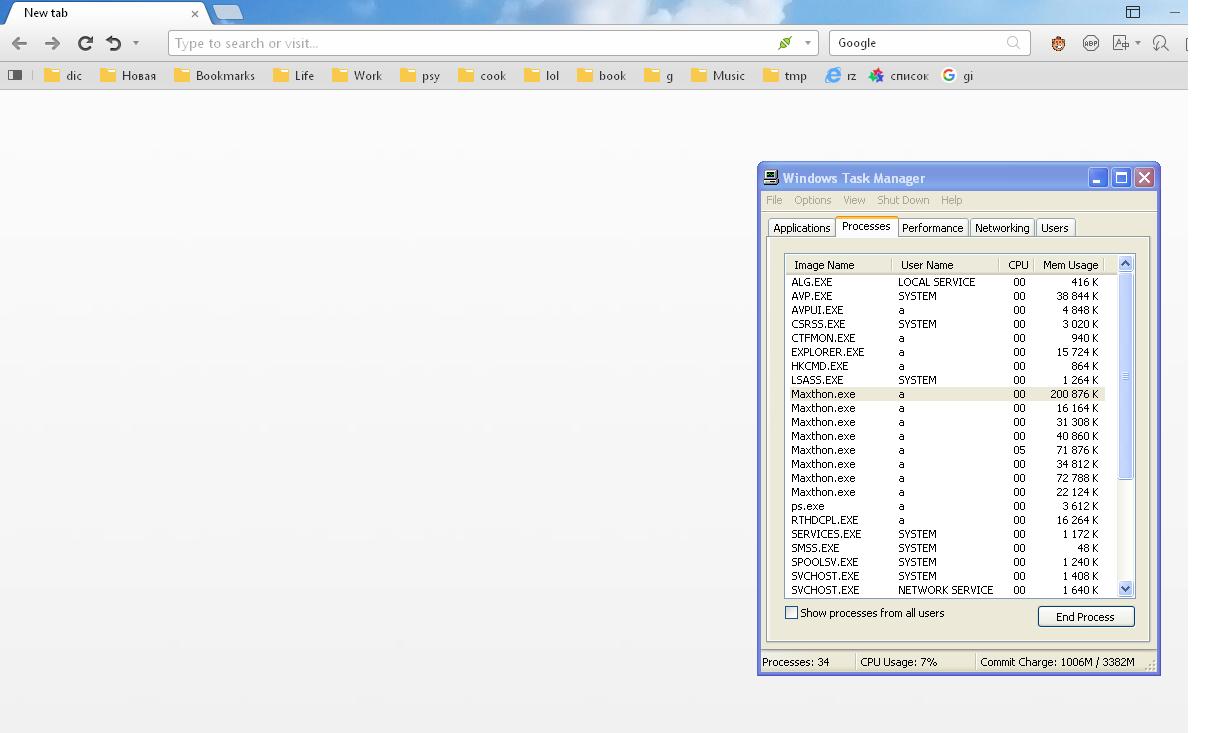1220x733 pixels.
Task: Enable Show processes from all users
Action: coord(792,613)
